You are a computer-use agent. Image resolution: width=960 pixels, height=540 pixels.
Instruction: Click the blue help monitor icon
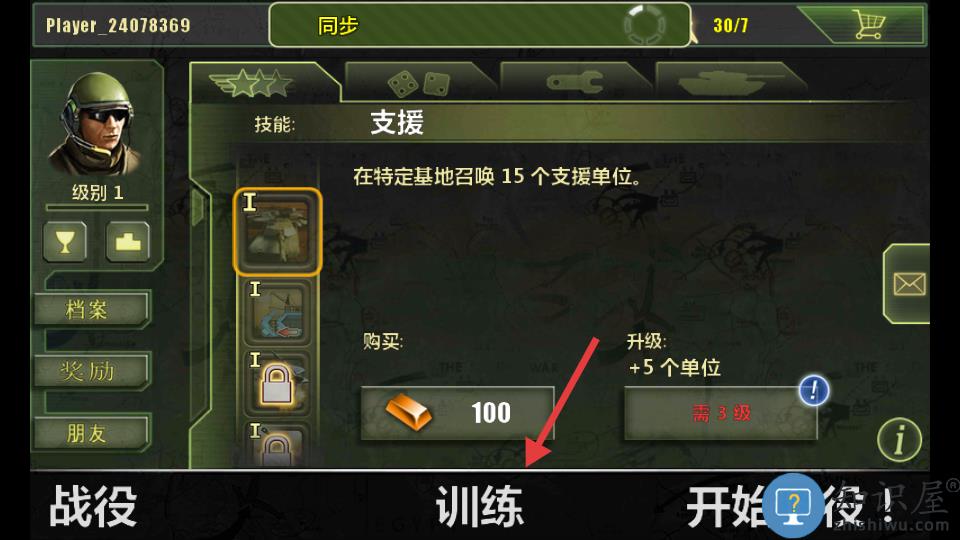coord(793,506)
